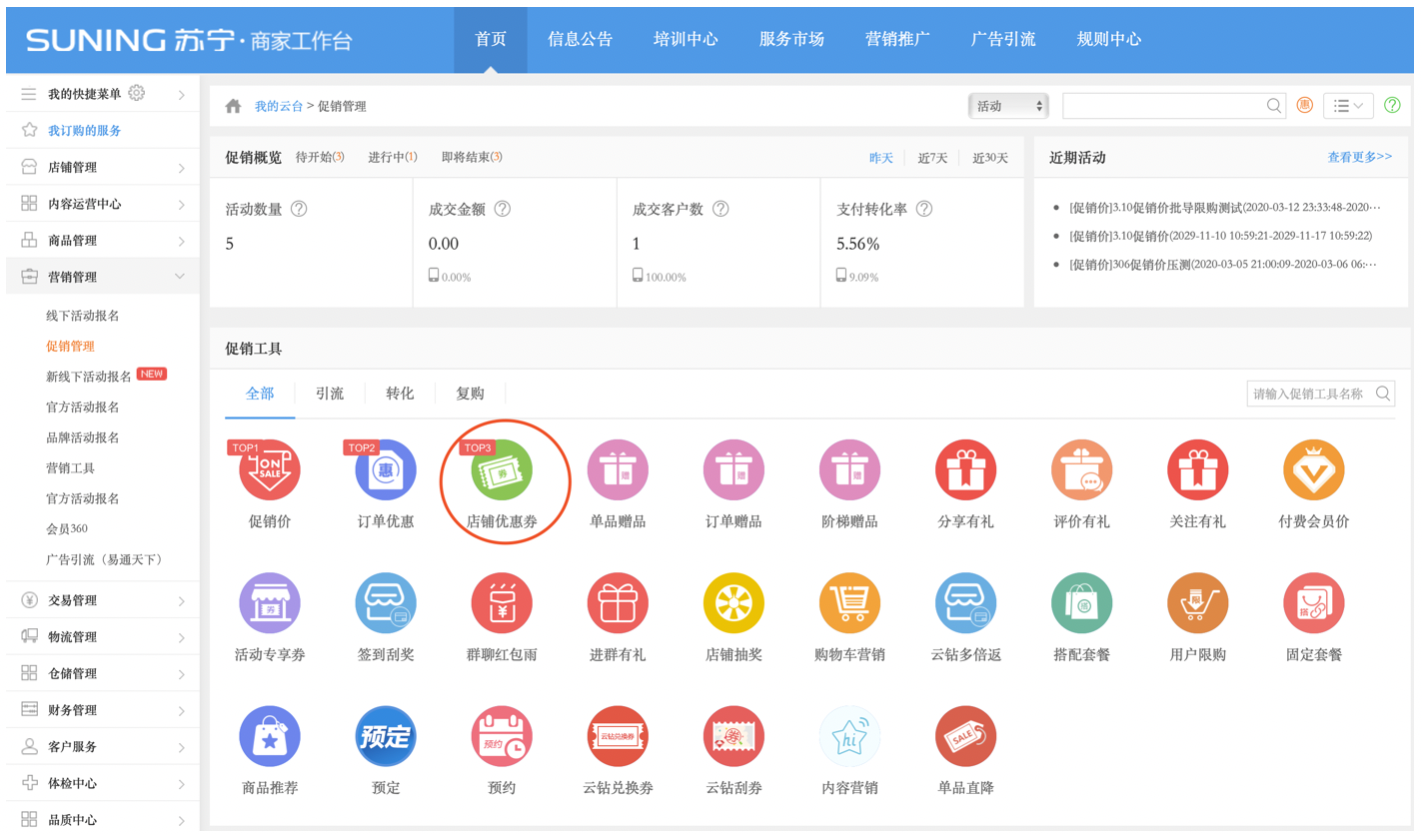Open the 搭配套餐 bundle tool
Screen dimensions: 1422x834
[x=1082, y=603]
